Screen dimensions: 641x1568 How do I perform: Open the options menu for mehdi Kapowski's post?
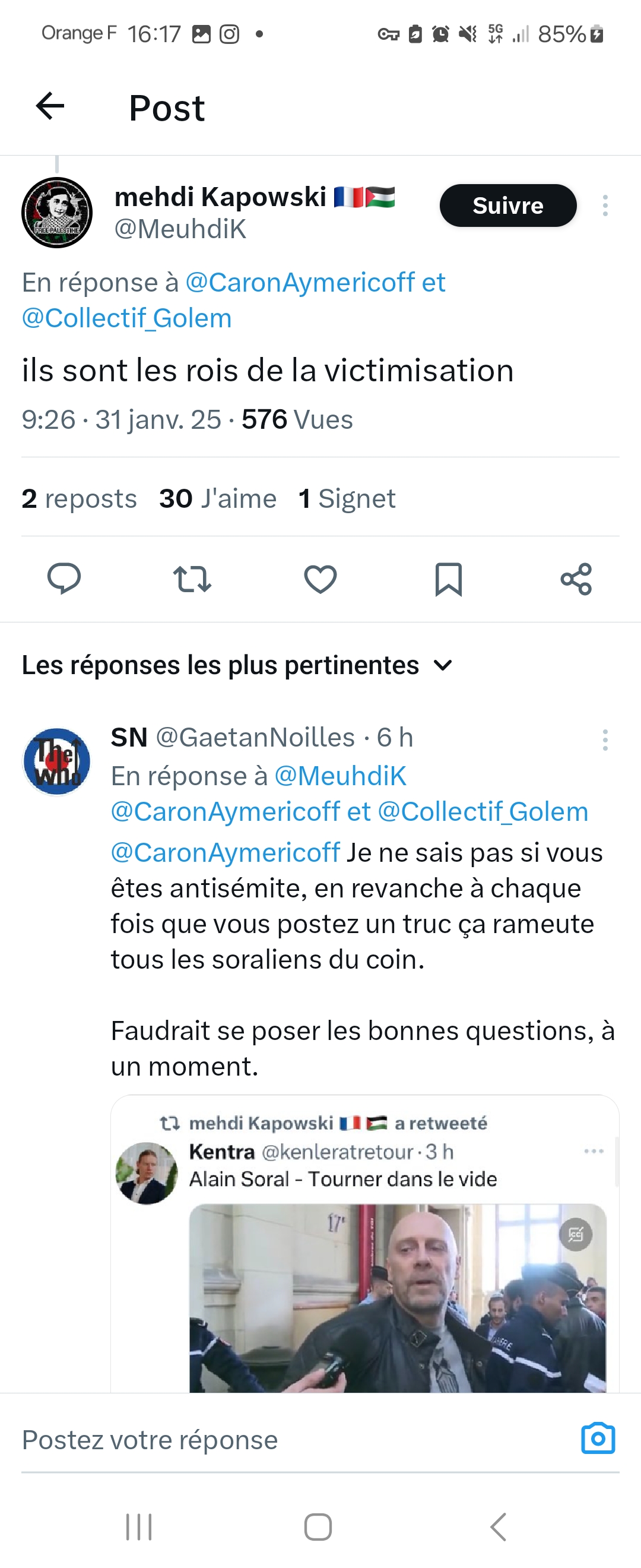click(605, 206)
